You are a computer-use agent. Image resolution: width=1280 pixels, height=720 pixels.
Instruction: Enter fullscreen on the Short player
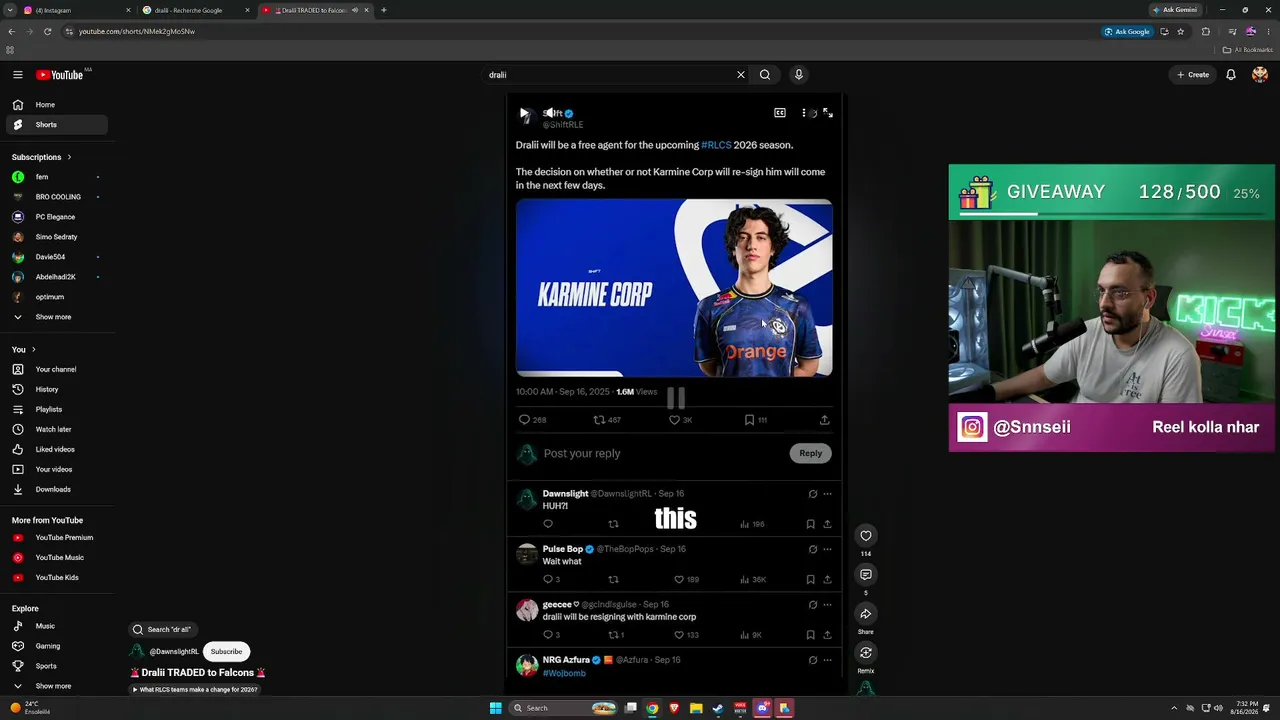(828, 113)
